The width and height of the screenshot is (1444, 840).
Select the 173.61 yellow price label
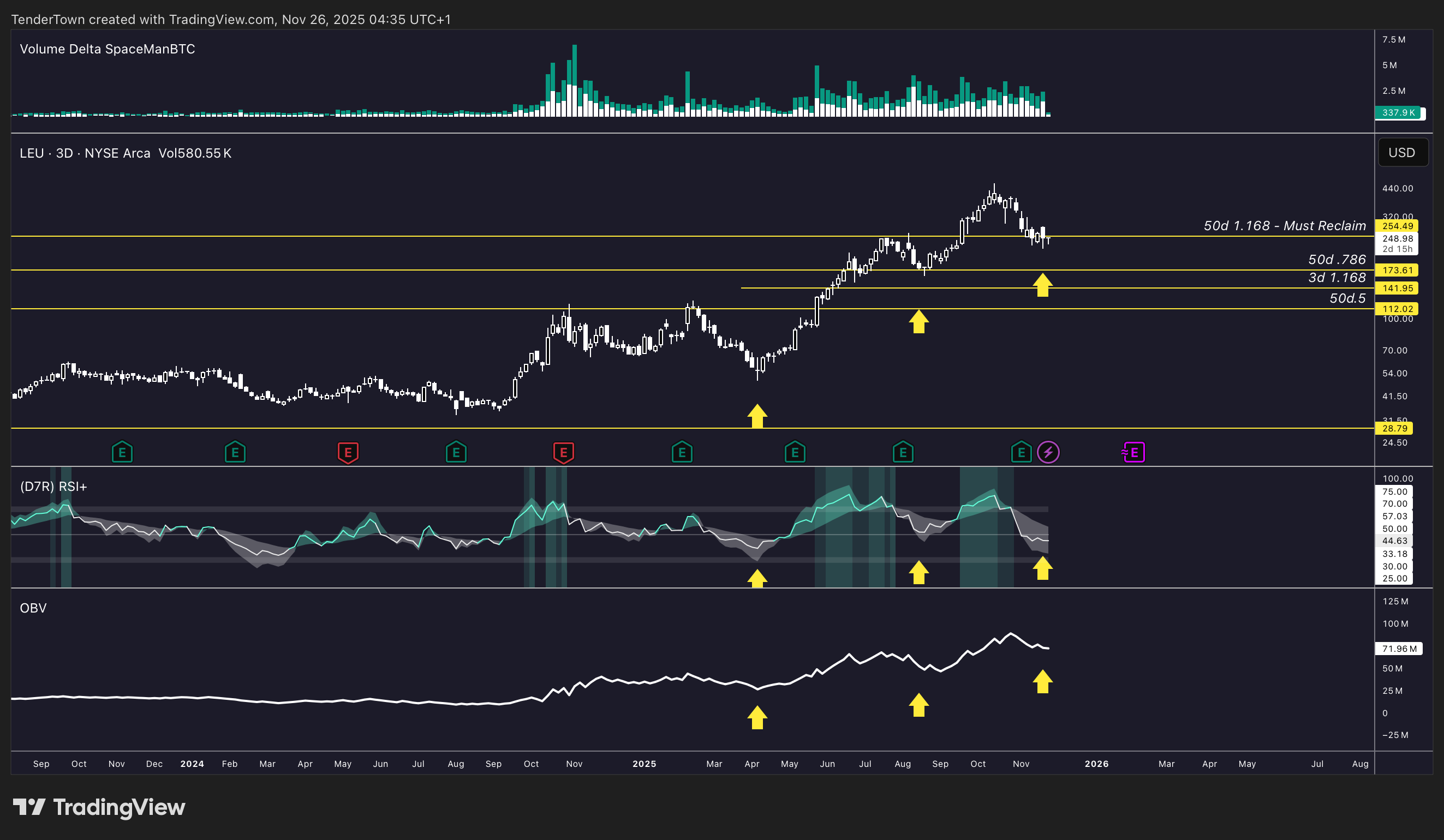(x=1397, y=270)
